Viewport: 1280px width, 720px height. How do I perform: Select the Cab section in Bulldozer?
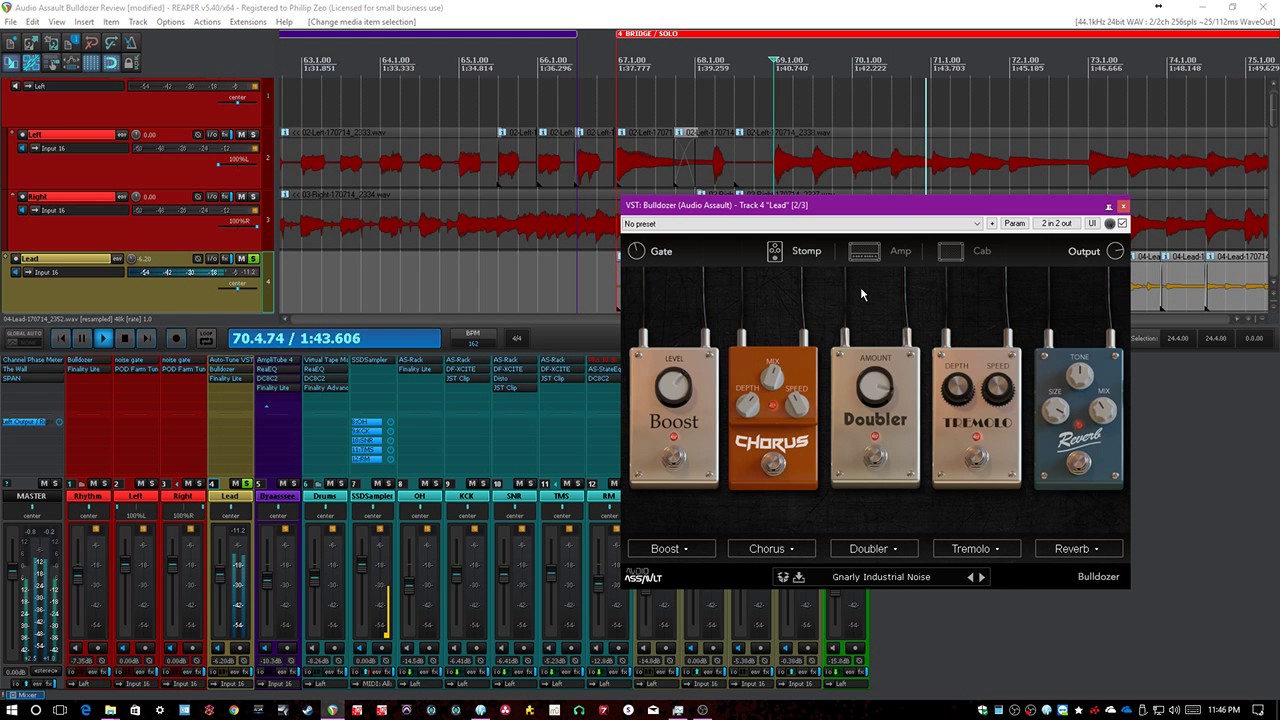point(965,251)
